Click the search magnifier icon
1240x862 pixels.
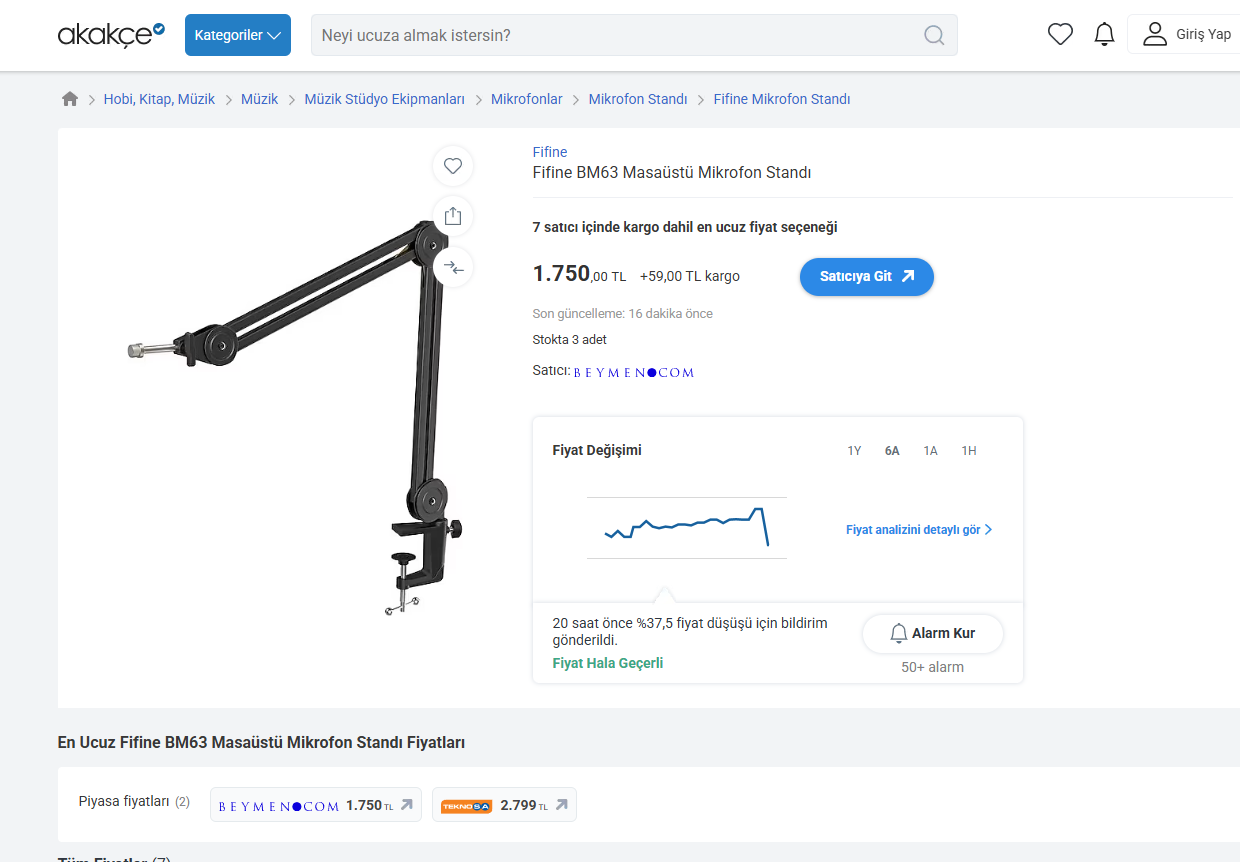[934, 35]
